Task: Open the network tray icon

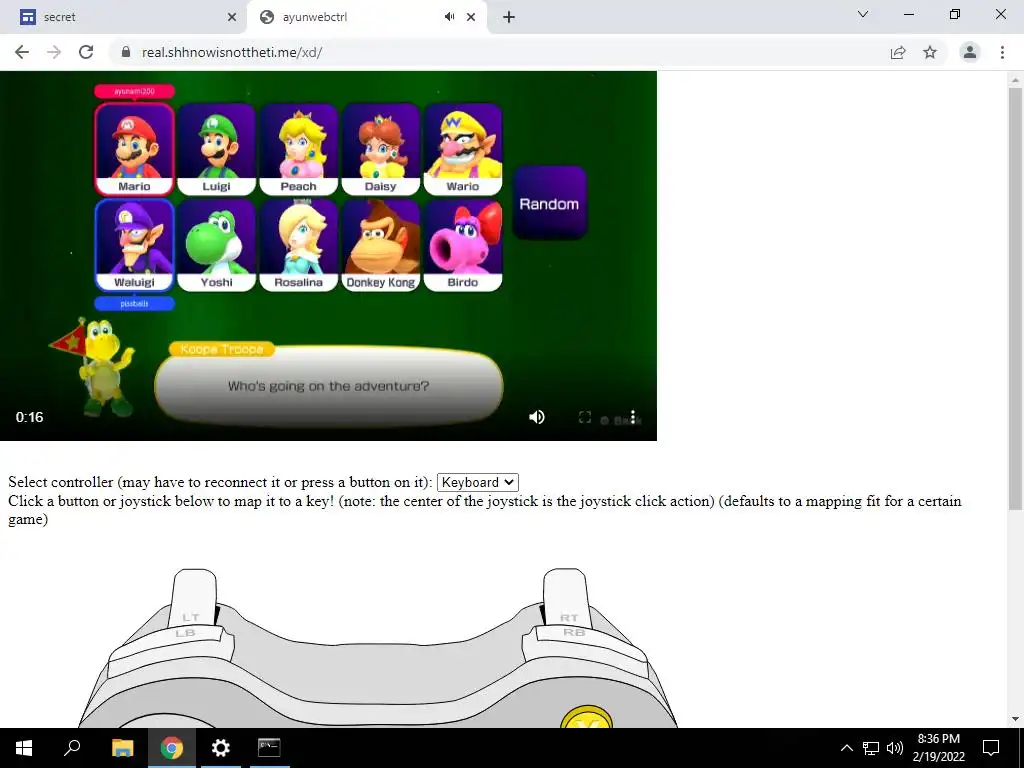Action: coord(871,748)
